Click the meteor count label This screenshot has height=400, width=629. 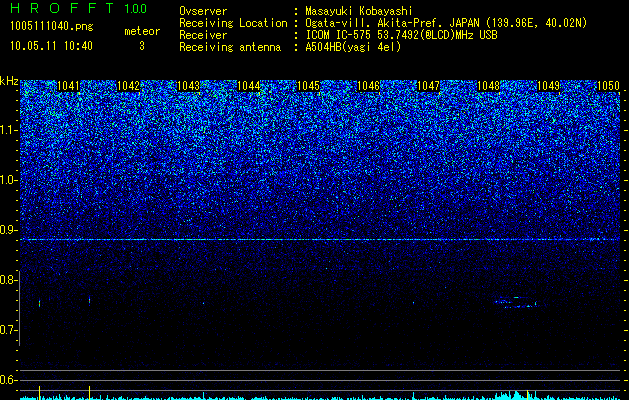click(142, 31)
